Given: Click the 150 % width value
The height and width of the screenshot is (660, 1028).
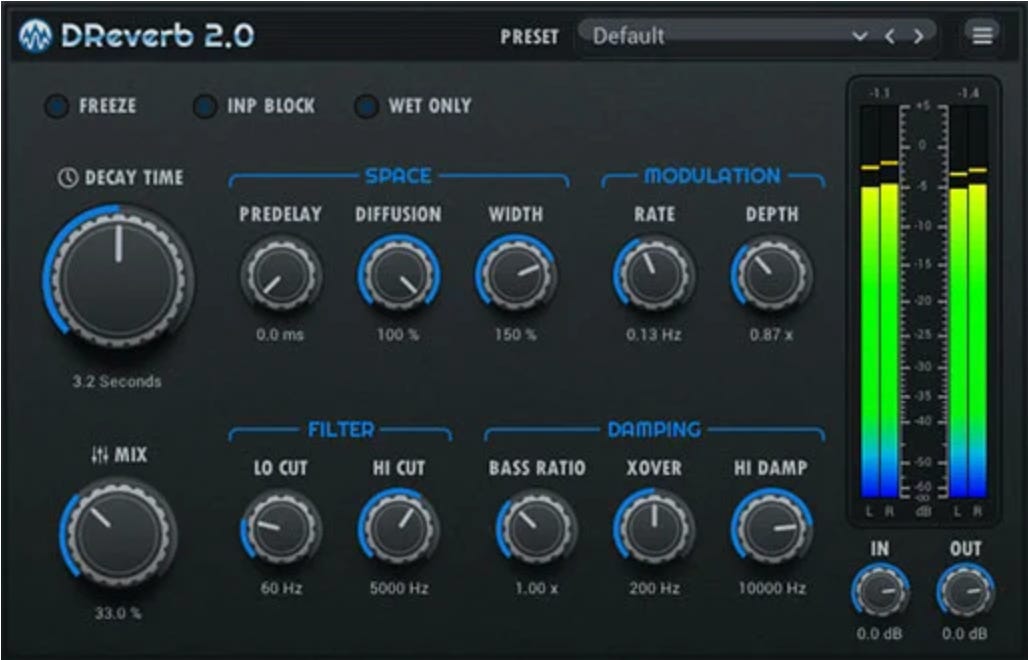Looking at the screenshot, I should pyautogui.click(x=516, y=334).
